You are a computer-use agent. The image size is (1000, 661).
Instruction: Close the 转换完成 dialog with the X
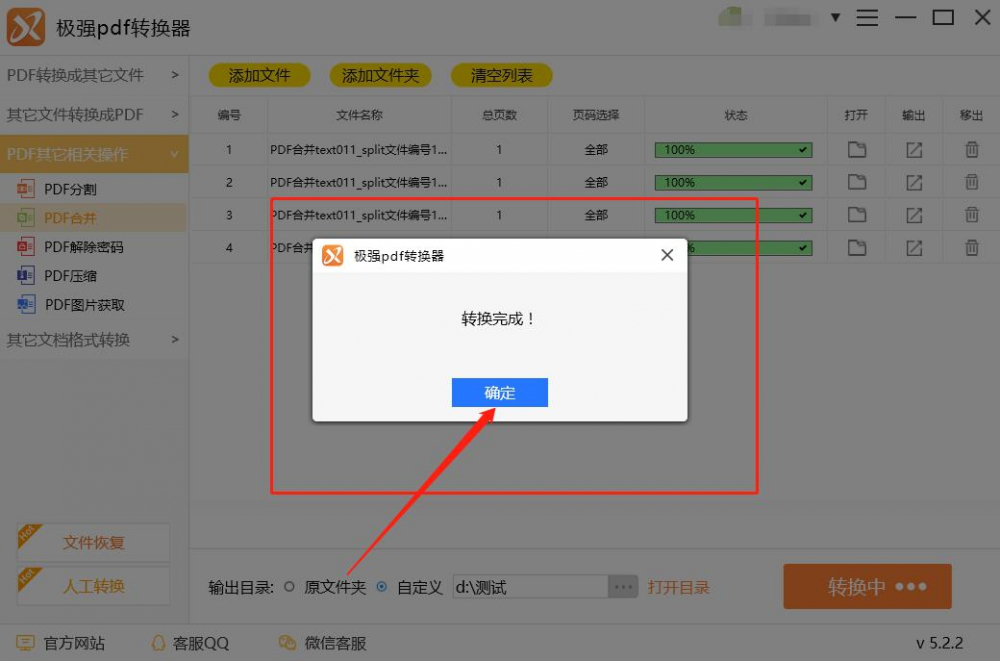(667, 255)
